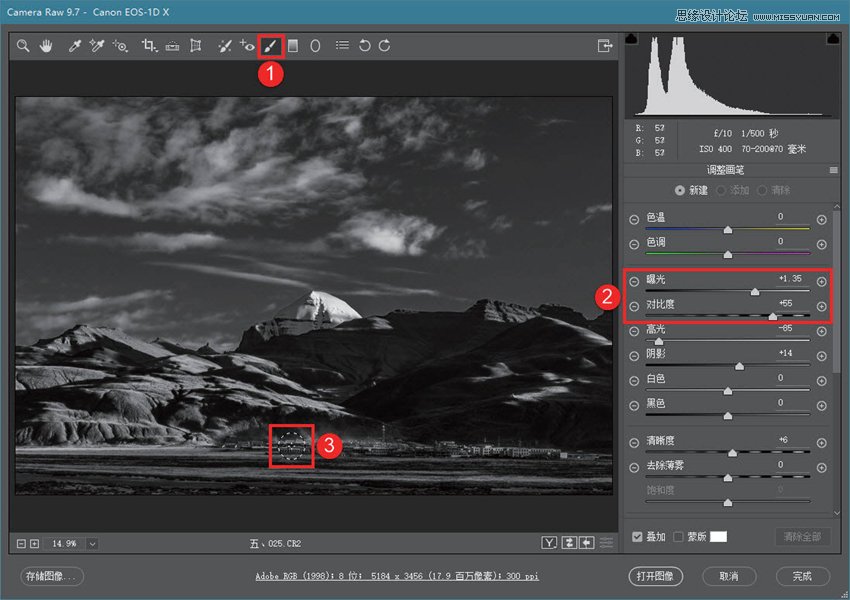Click the 高光 slider handle
Image resolution: width=850 pixels, height=600 pixels.
(659, 341)
